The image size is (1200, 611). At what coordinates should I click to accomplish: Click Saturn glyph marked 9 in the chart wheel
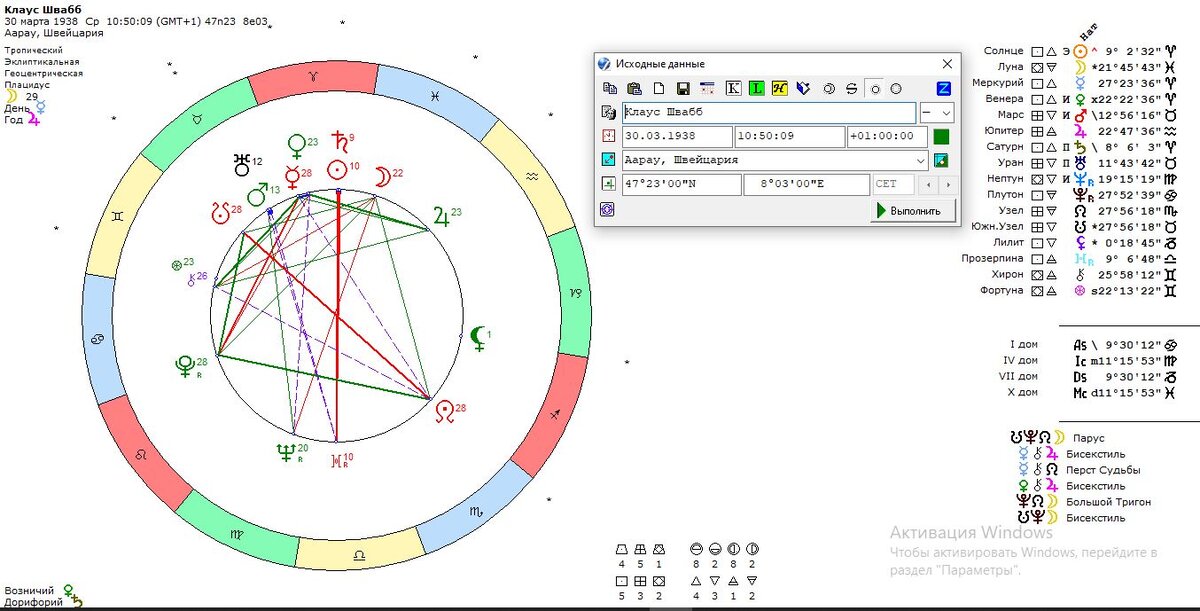[339, 142]
